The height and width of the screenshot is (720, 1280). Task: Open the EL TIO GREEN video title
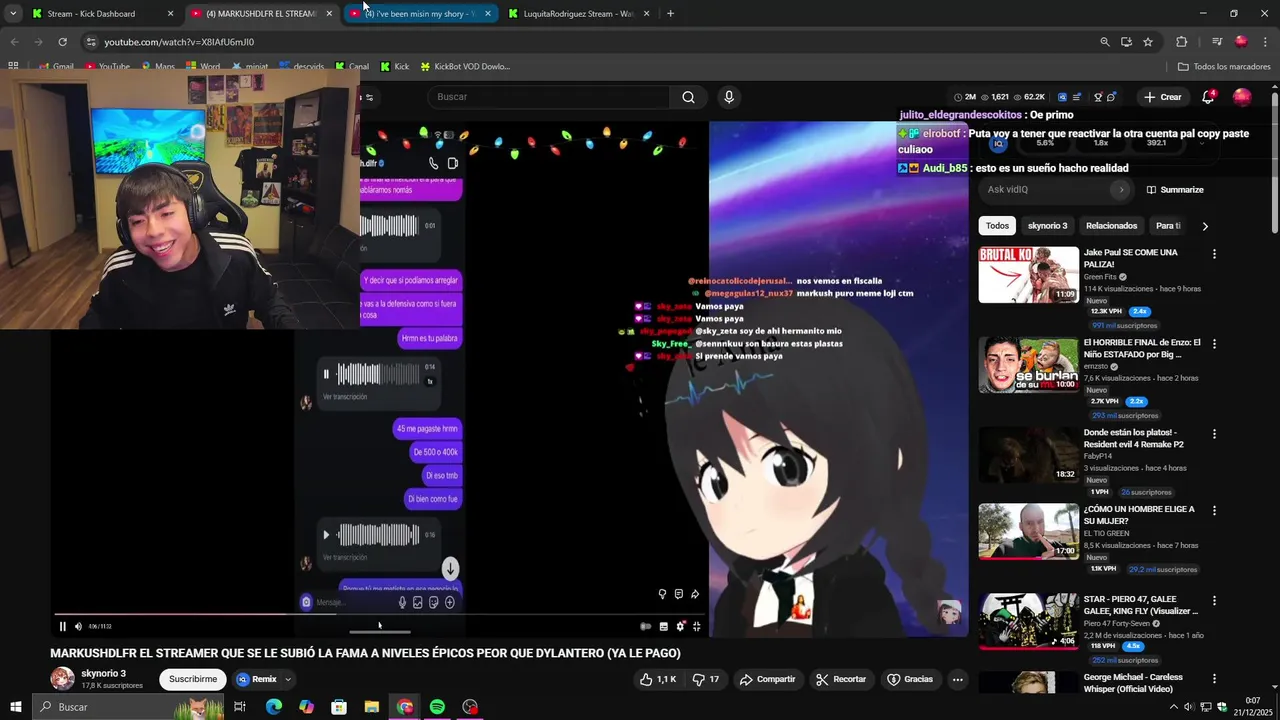pyautogui.click(x=1139, y=515)
